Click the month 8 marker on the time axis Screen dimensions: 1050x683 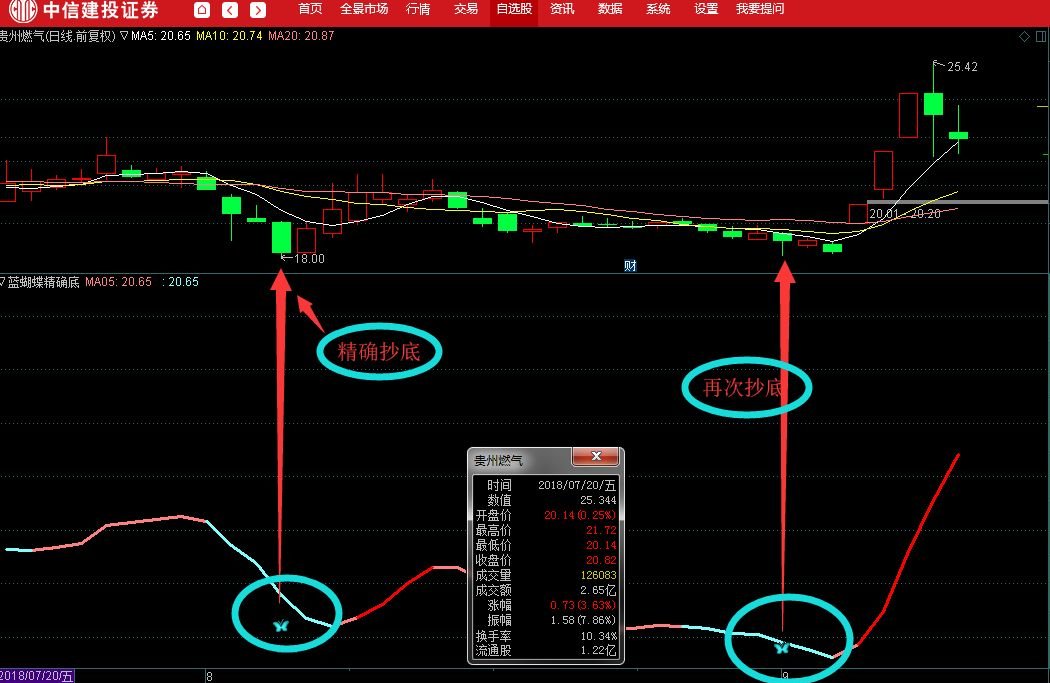210,676
